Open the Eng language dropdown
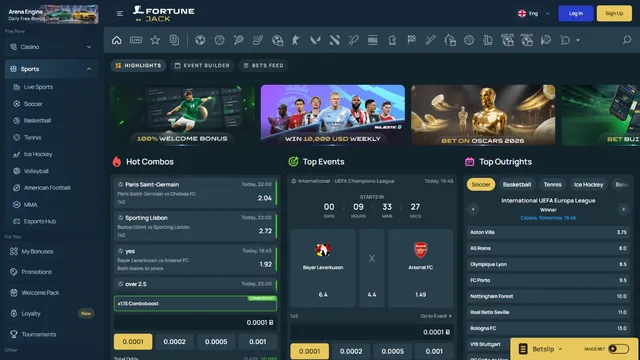640x360 pixels. tap(533, 13)
